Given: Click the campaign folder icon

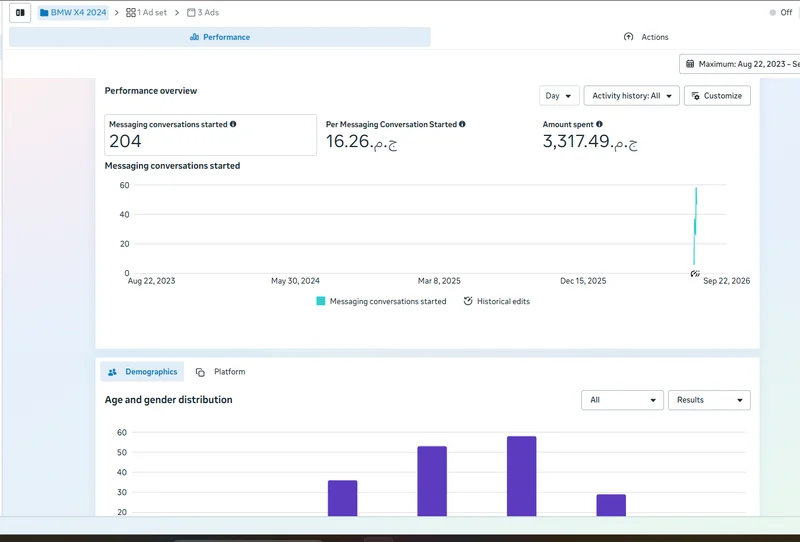Looking at the screenshot, I should (44, 13).
